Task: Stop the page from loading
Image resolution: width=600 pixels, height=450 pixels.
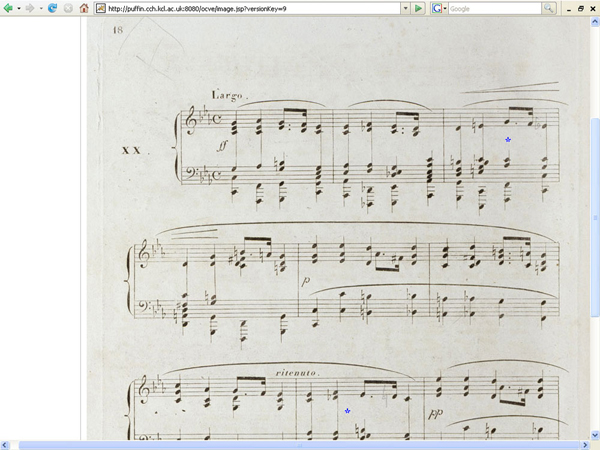Action: click(x=67, y=8)
